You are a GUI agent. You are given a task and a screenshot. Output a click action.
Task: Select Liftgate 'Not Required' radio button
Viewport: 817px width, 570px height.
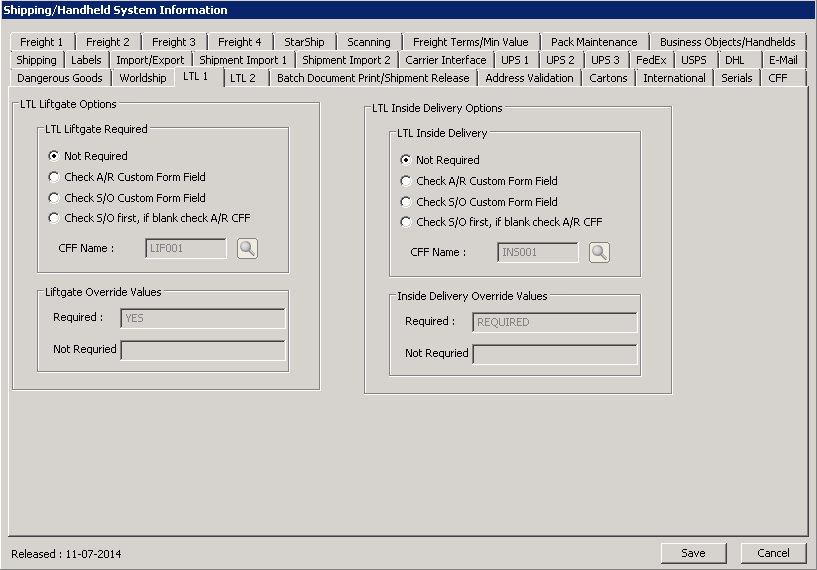pos(54,156)
